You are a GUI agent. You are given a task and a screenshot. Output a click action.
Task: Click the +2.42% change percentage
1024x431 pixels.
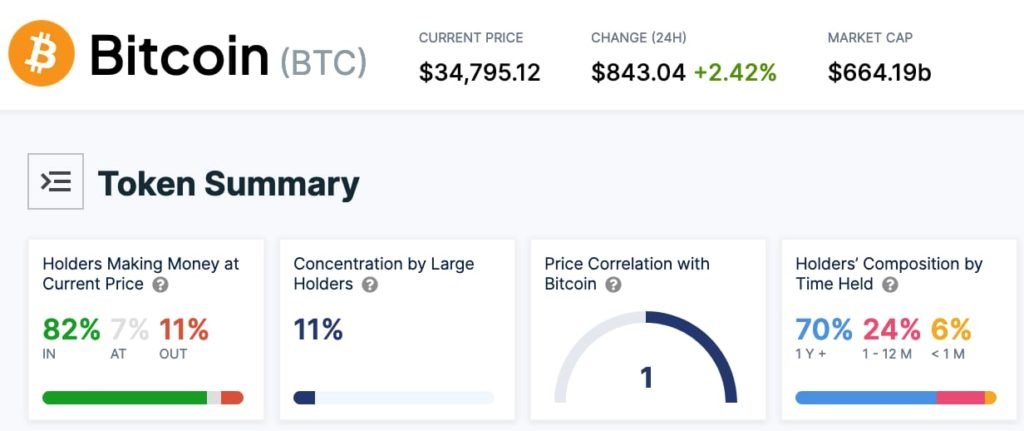tap(736, 72)
